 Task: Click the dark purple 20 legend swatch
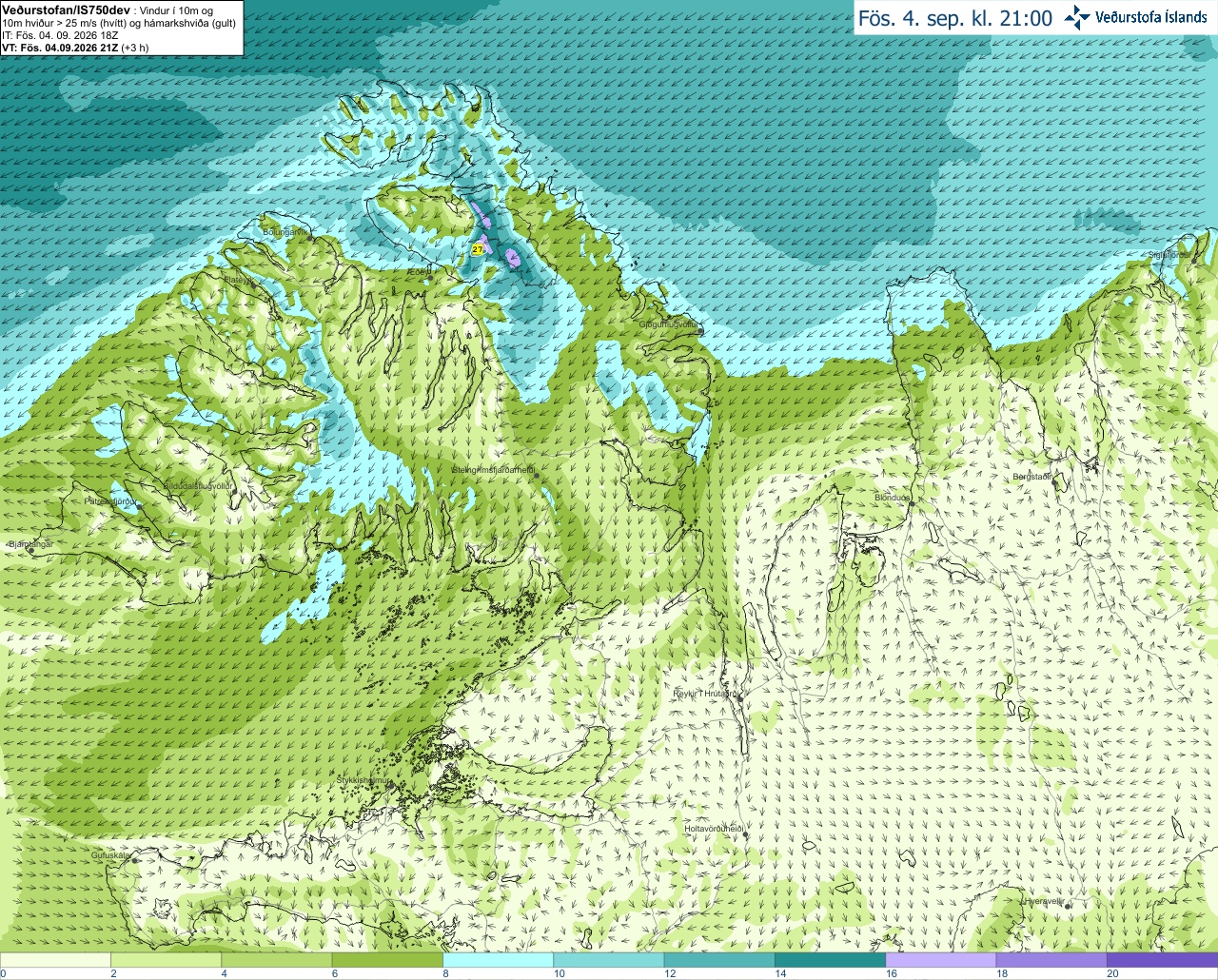(x=1162, y=960)
